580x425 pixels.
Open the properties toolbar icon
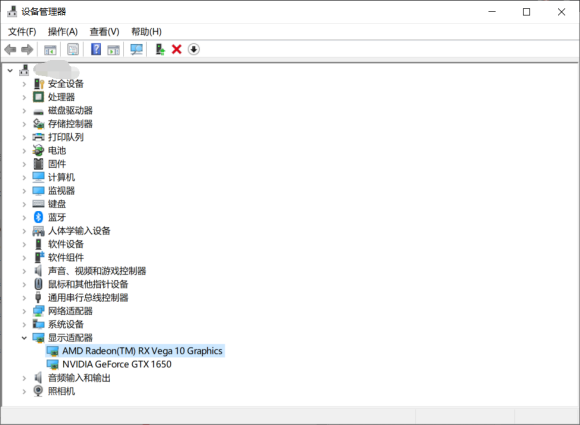(73, 49)
